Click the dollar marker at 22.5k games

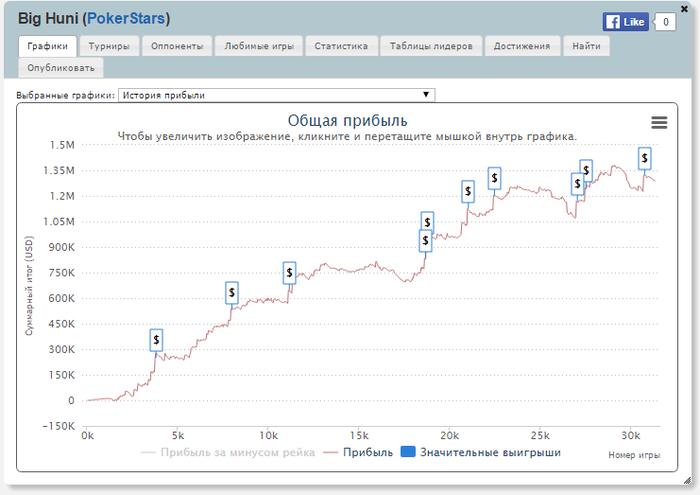tap(494, 178)
